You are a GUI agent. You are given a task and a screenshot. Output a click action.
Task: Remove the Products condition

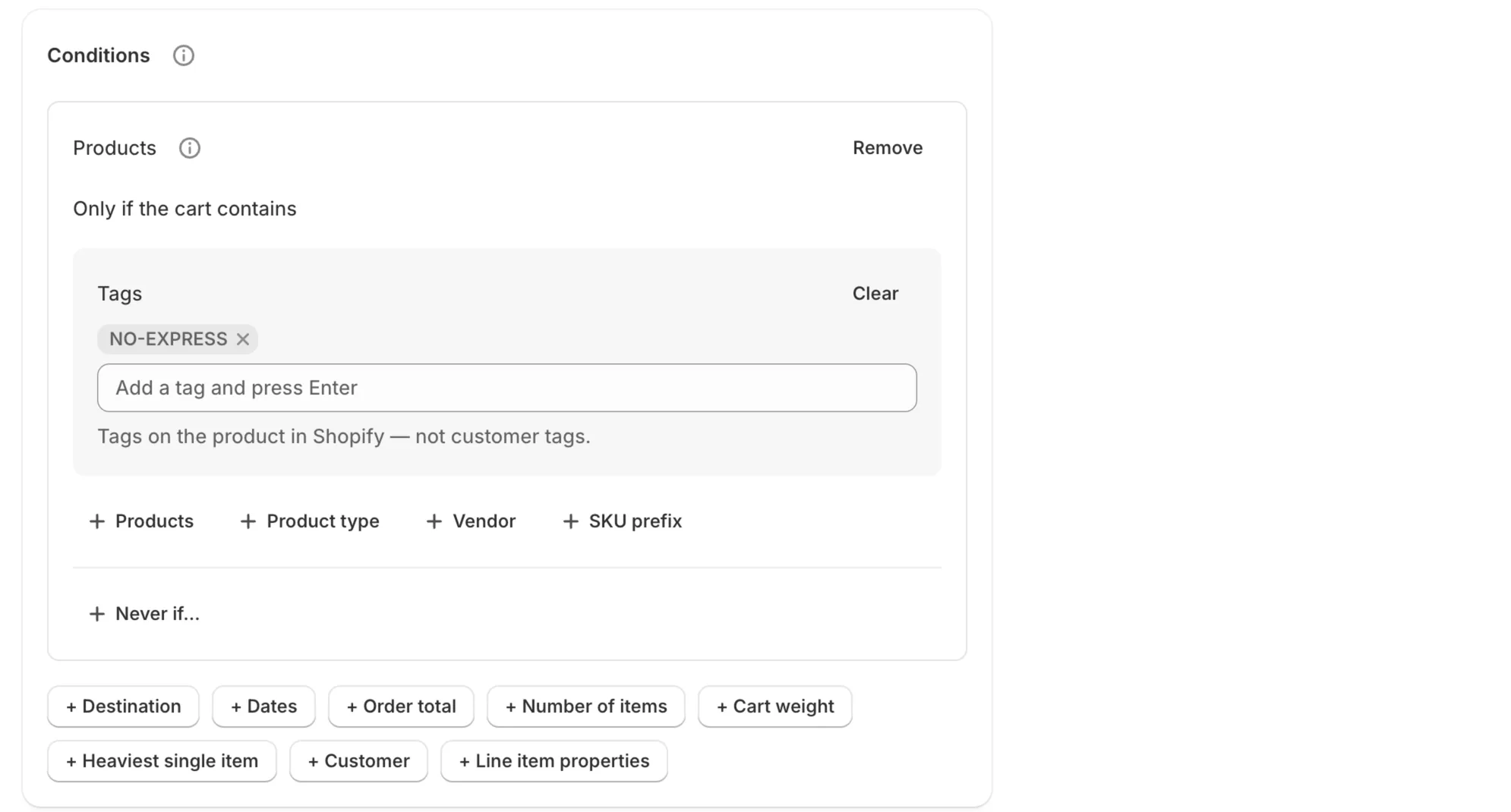[x=888, y=148]
